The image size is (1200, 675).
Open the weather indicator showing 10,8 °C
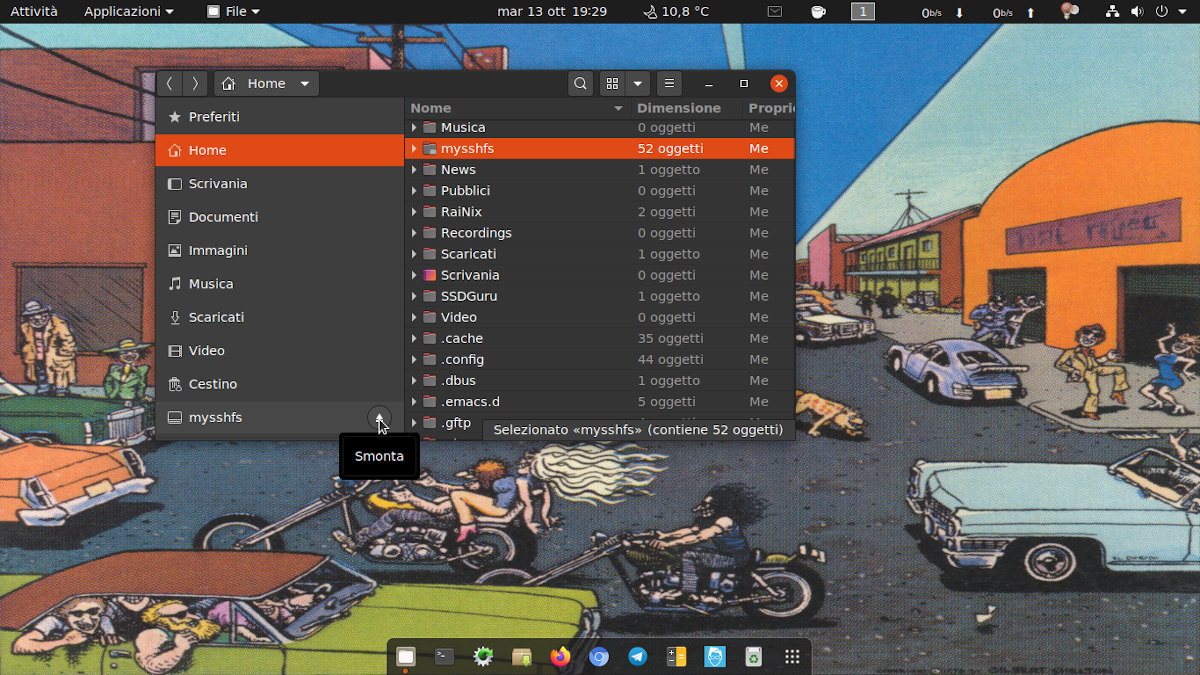[676, 11]
